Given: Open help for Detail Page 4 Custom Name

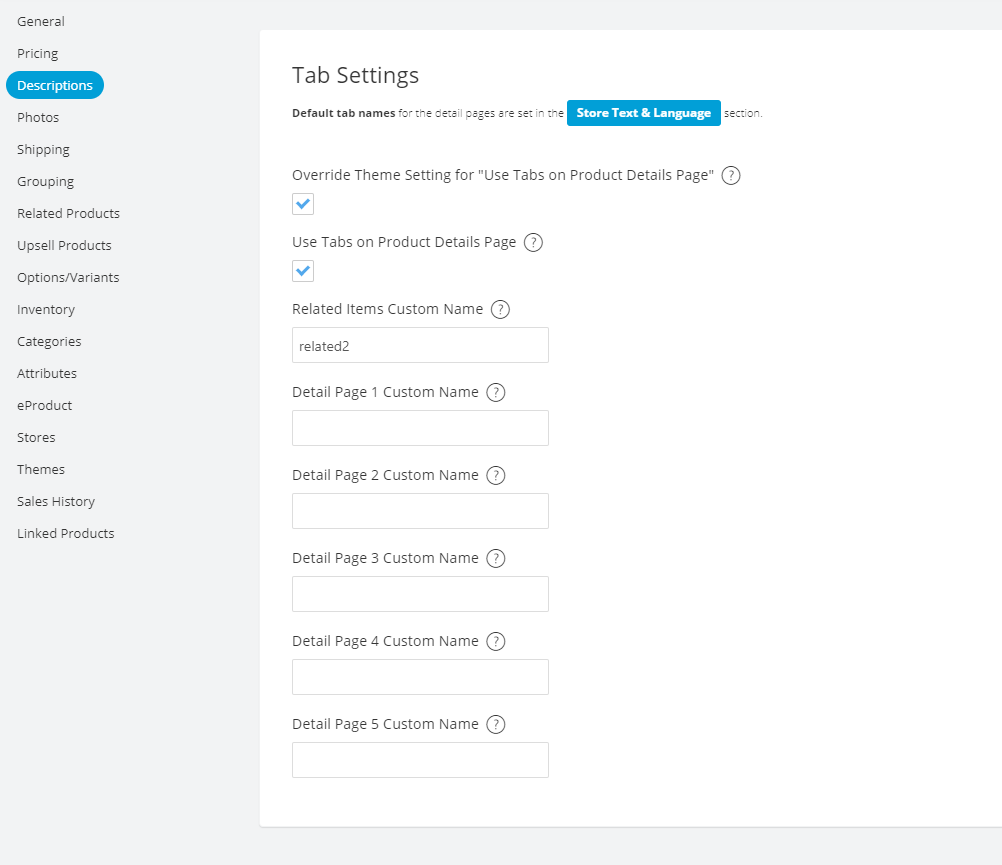Looking at the screenshot, I should (x=495, y=641).
